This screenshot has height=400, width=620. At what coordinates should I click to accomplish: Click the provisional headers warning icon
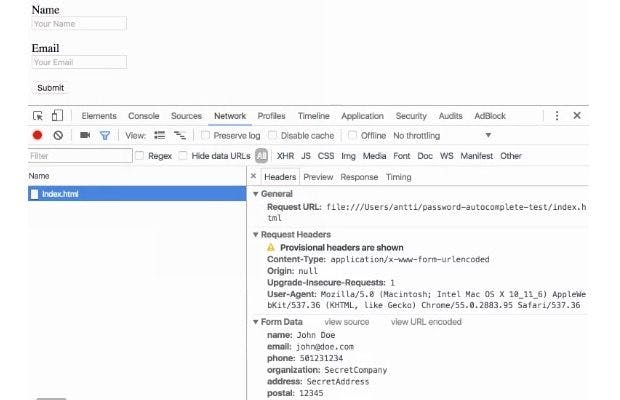[x=271, y=247]
